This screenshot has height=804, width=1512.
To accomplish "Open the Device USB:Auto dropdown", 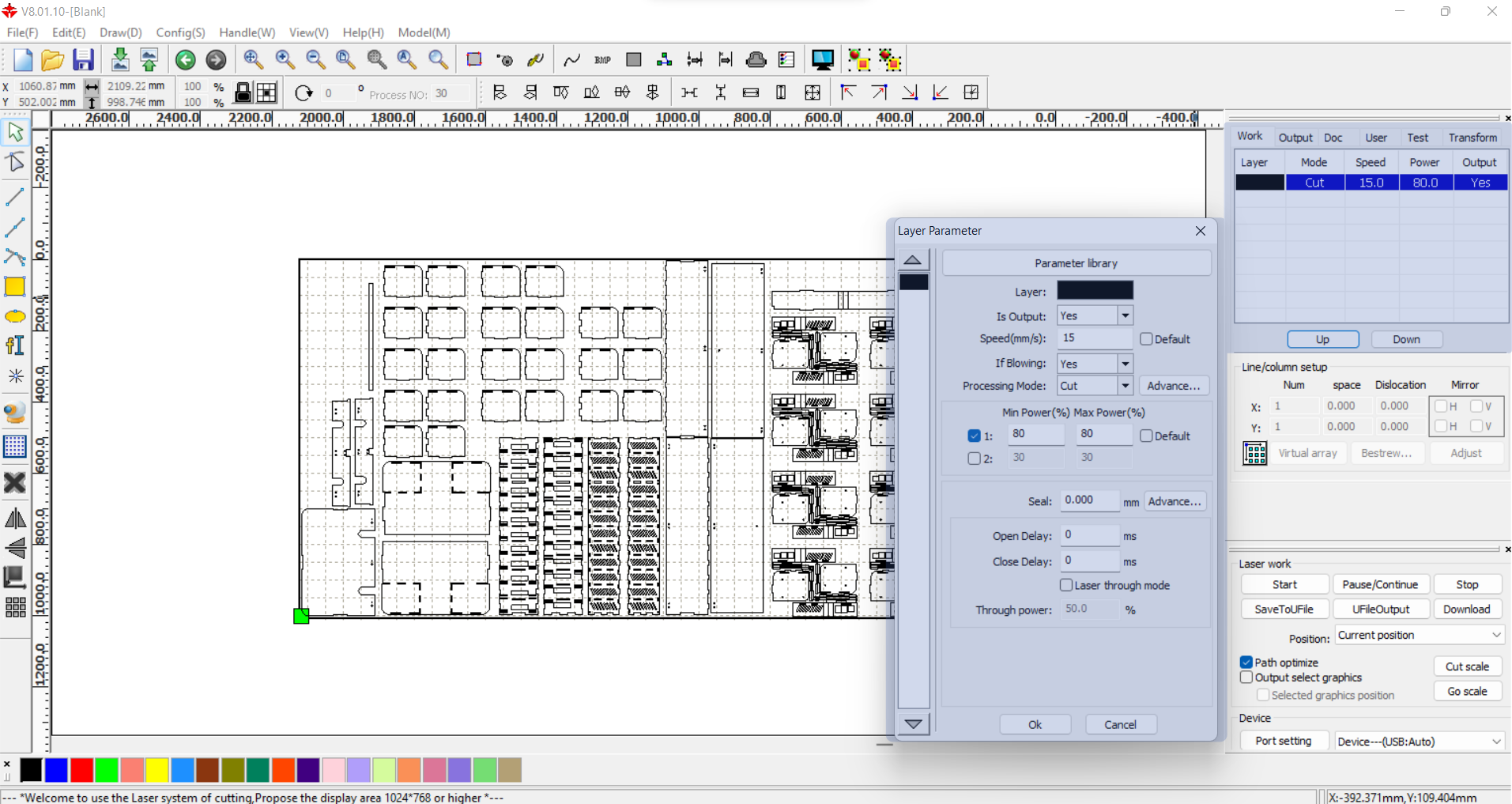I will [x=1420, y=742].
